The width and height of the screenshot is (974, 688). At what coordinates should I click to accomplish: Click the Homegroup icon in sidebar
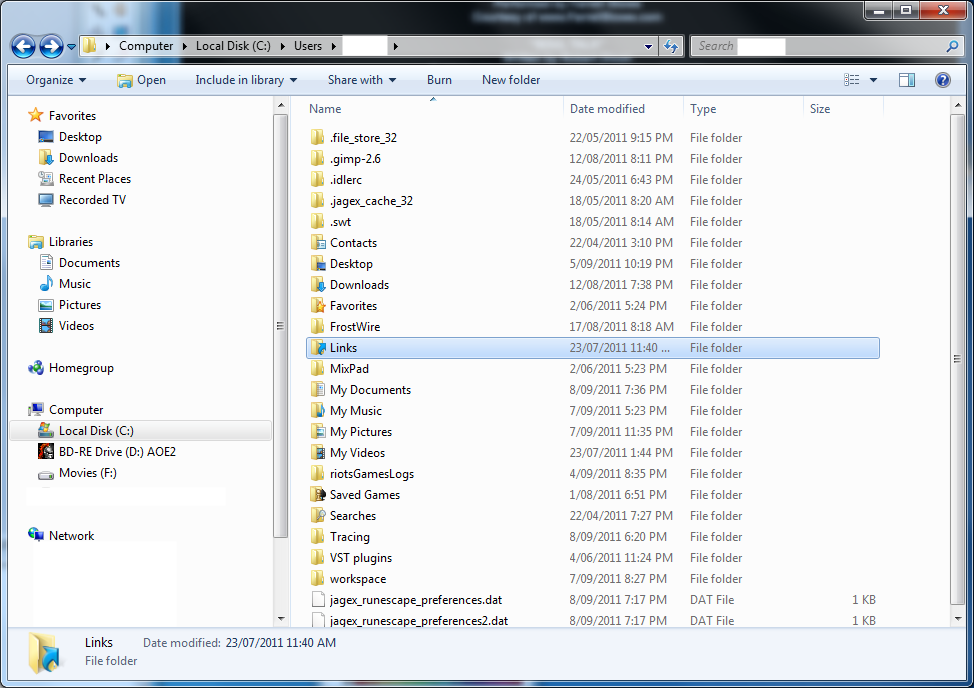pos(37,368)
